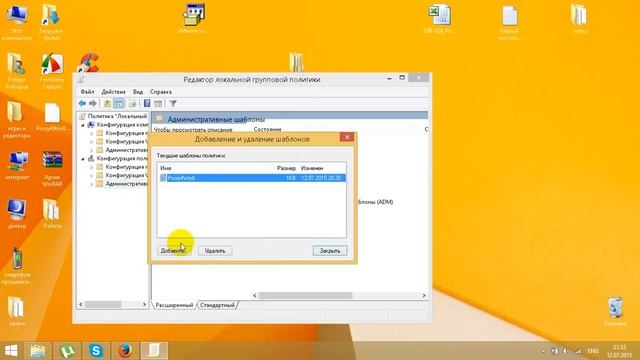Click the Закрыть button in the templates dialog

pos(330,251)
